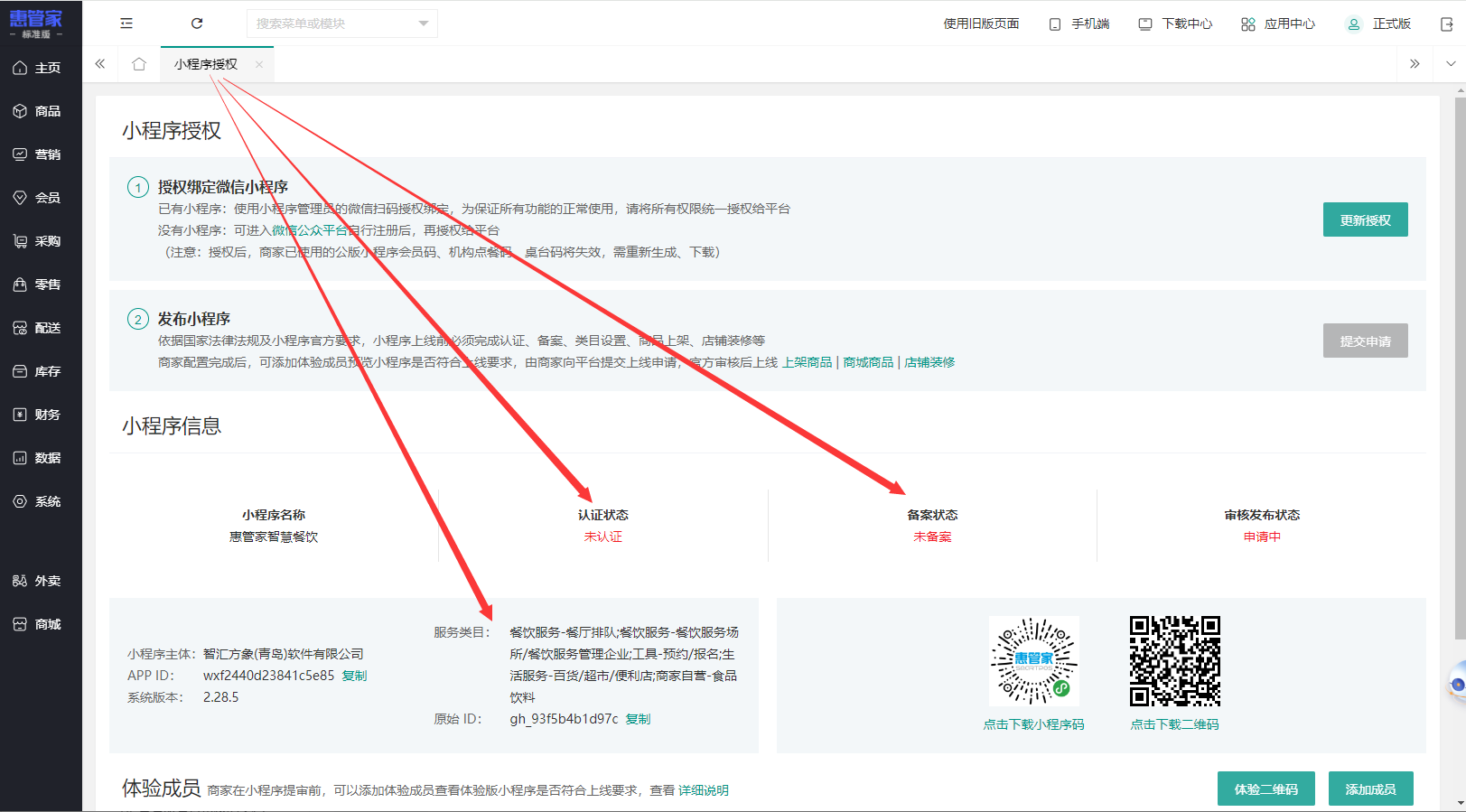Click the 更新授权 button
Screen dimensions: 1466x812
point(1365,219)
